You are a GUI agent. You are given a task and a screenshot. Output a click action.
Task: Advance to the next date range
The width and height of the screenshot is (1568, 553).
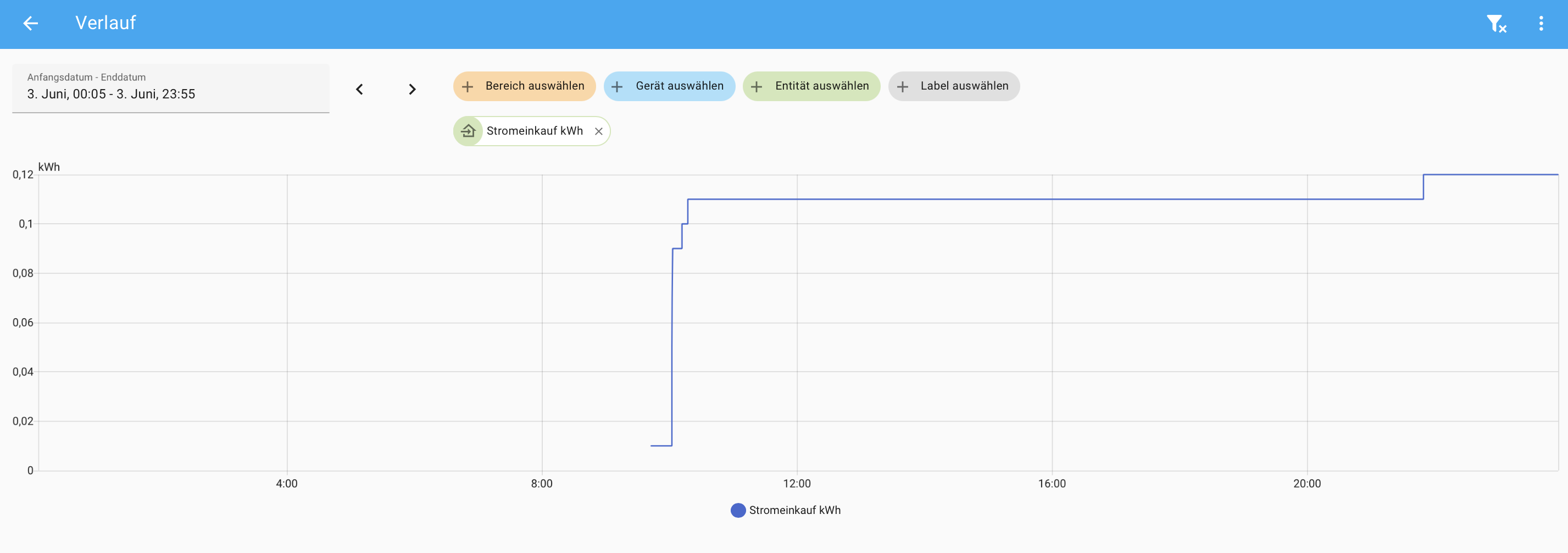click(x=412, y=90)
